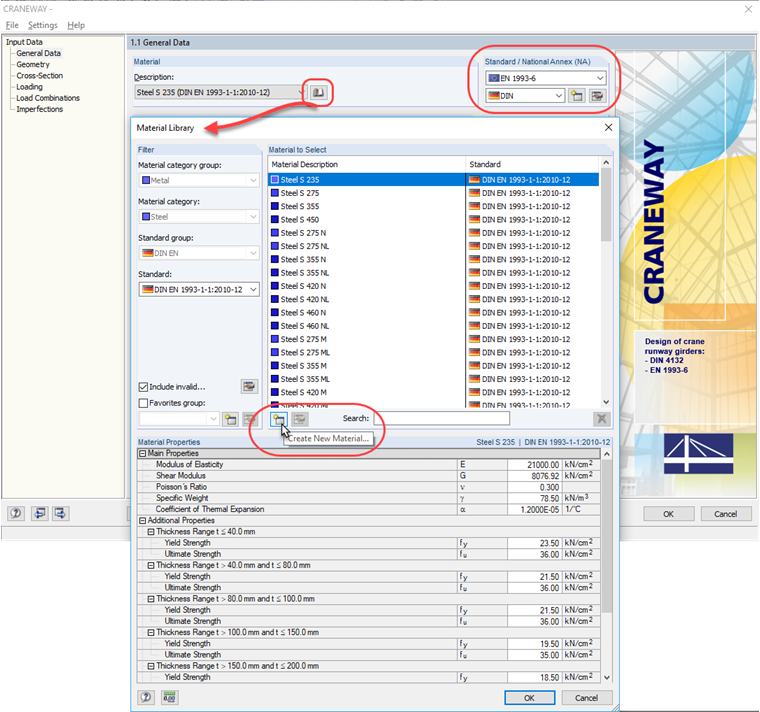Collapse Main Properties section
The image size is (760, 712).
(142, 454)
